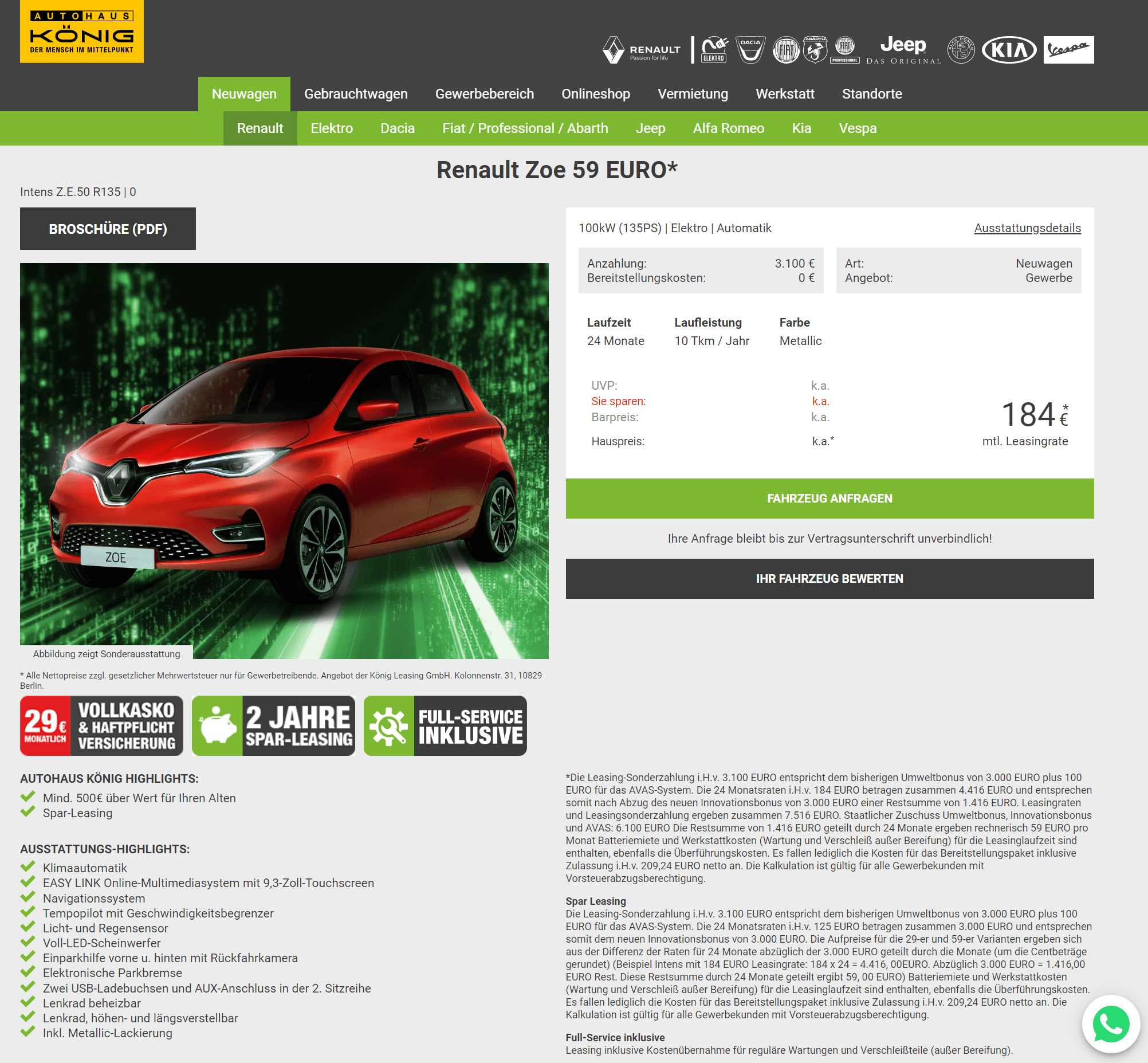Open the Jeep Das Original logo
This screenshot has height=1063, width=1148.
(903, 50)
